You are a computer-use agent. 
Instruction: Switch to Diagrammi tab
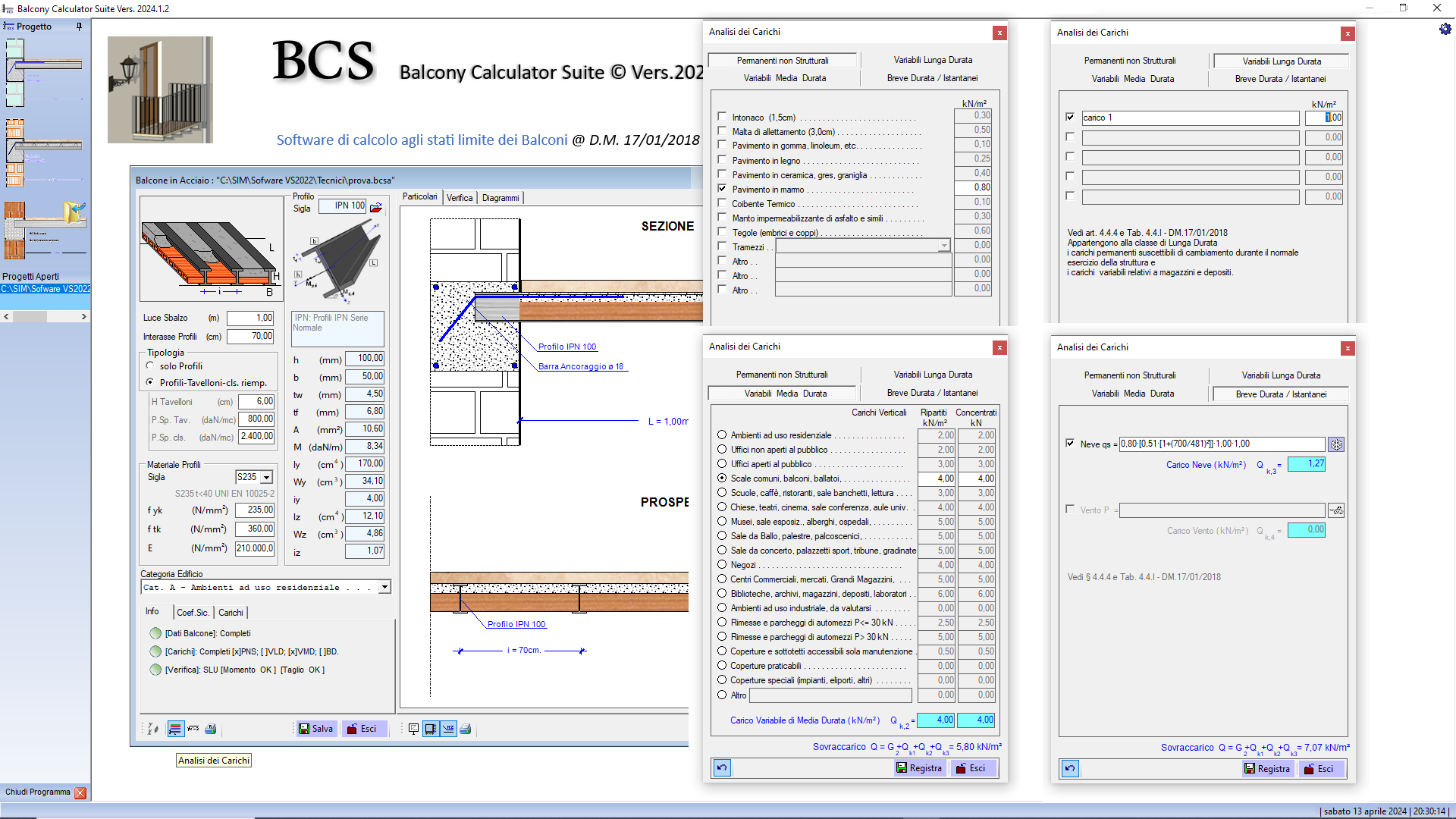(x=500, y=198)
